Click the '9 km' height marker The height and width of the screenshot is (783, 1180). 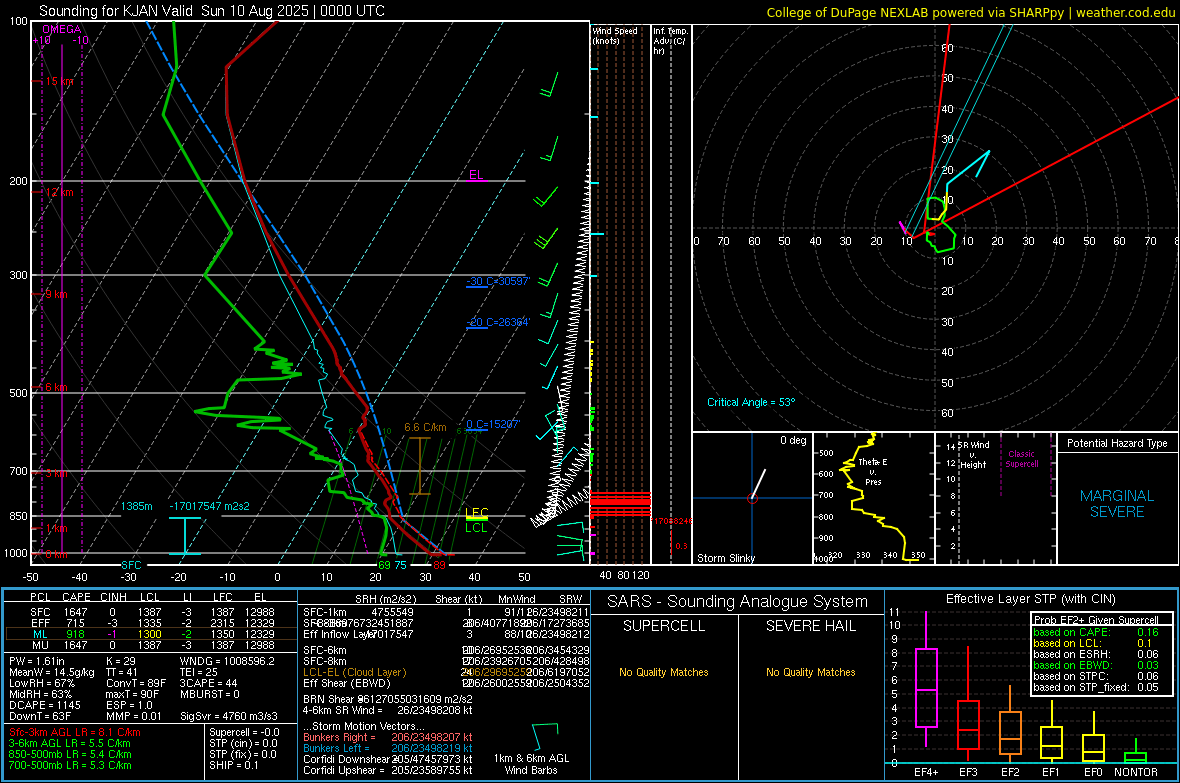[56, 294]
